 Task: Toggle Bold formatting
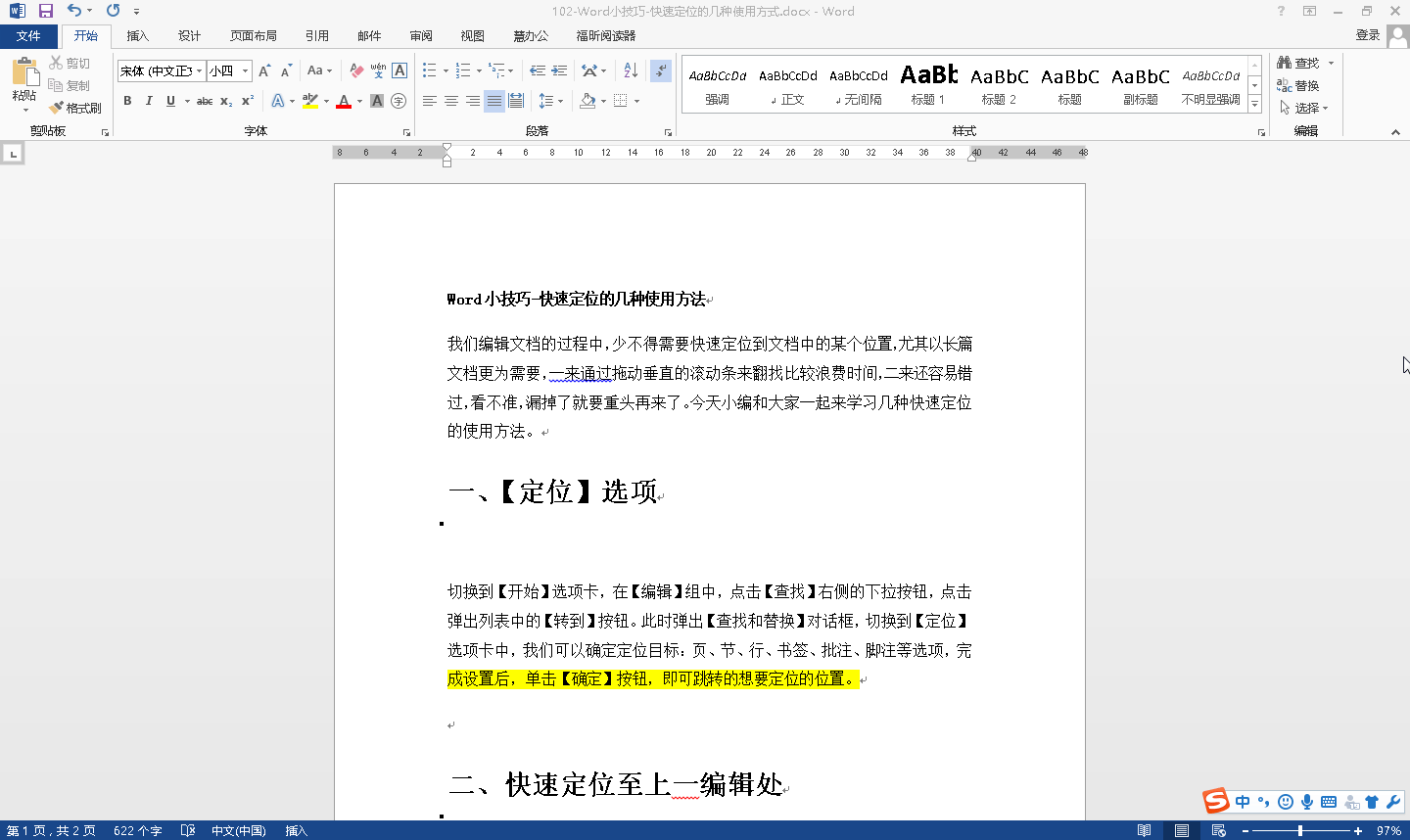[127, 101]
